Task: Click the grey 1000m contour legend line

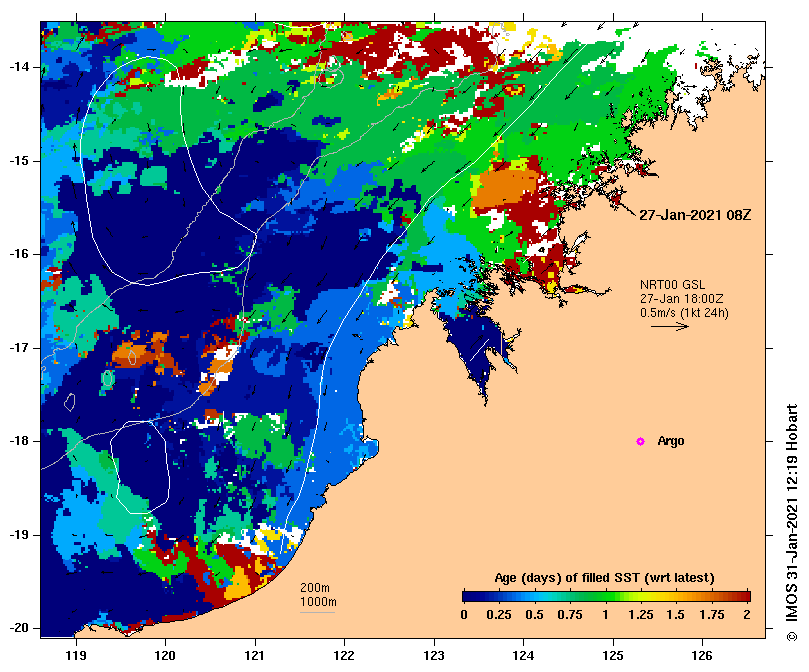Action: (x=318, y=613)
